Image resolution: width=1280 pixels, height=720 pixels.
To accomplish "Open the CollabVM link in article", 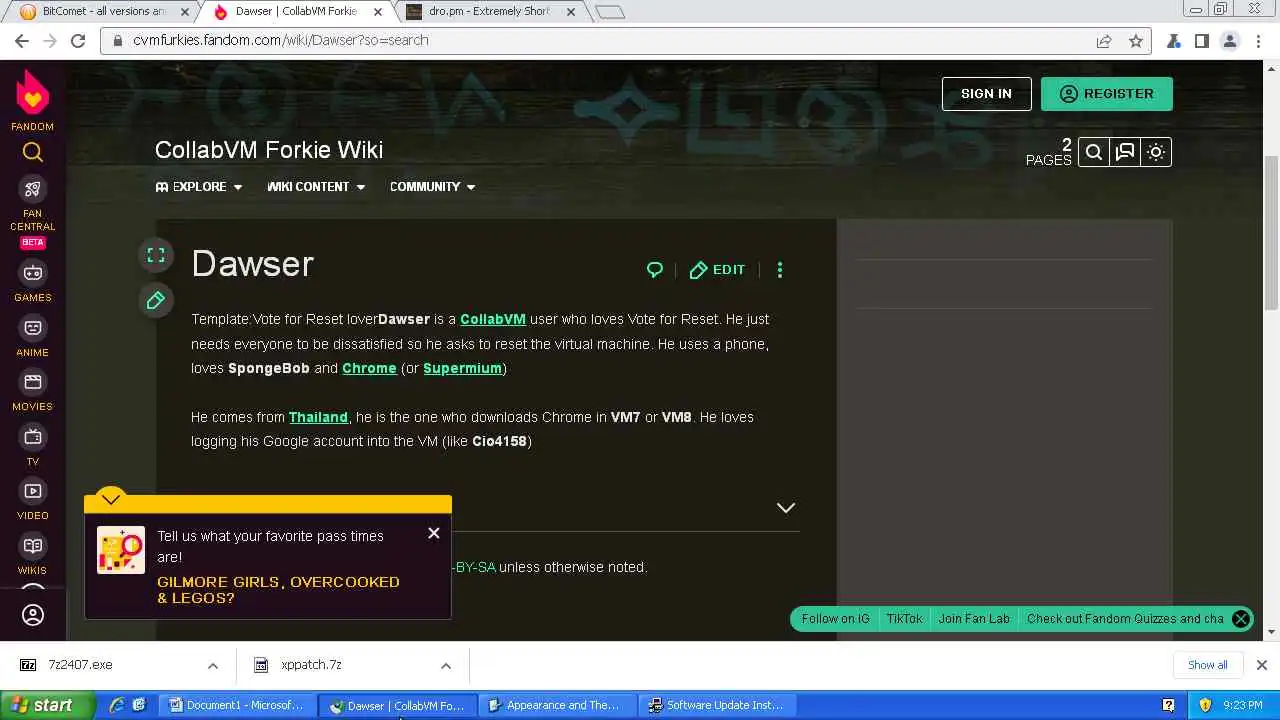I will coord(493,319).
